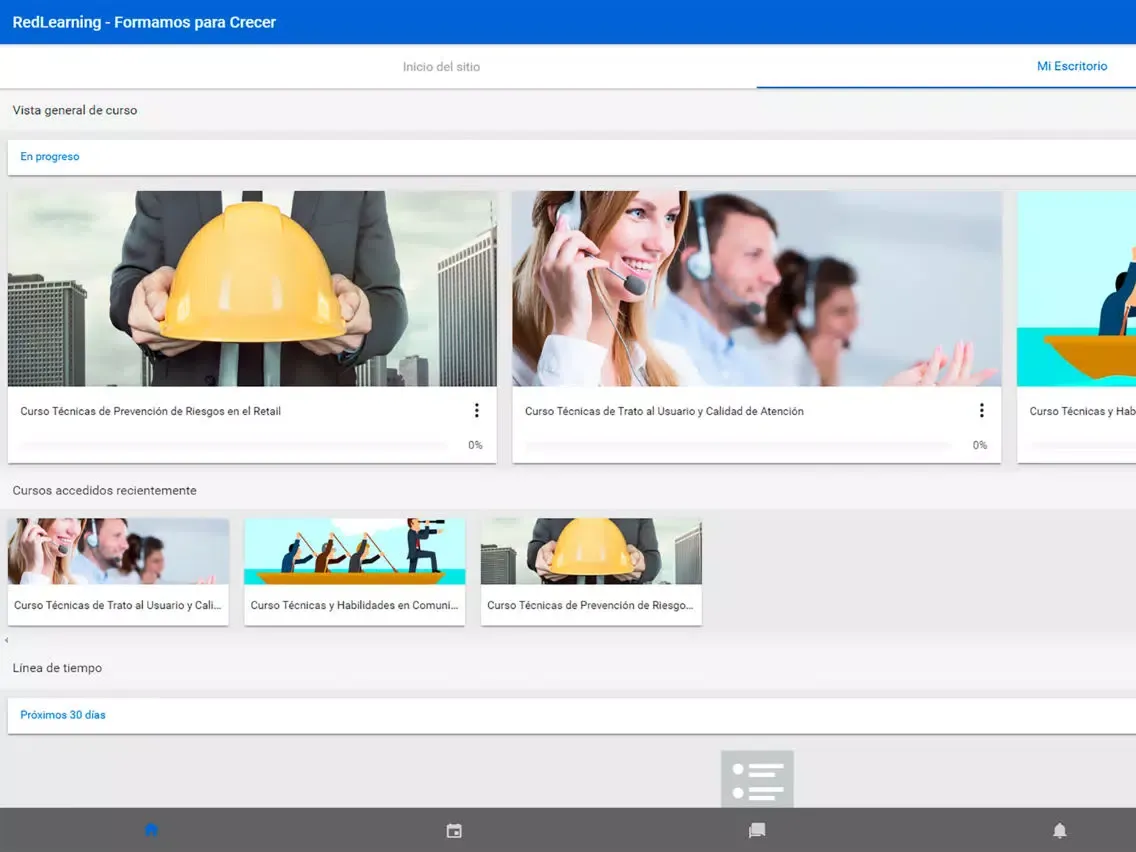The height and width of the screenshot is (852, 1136).
Task: Open the calendar icon in bottom bar
Action: pos(454,830)
